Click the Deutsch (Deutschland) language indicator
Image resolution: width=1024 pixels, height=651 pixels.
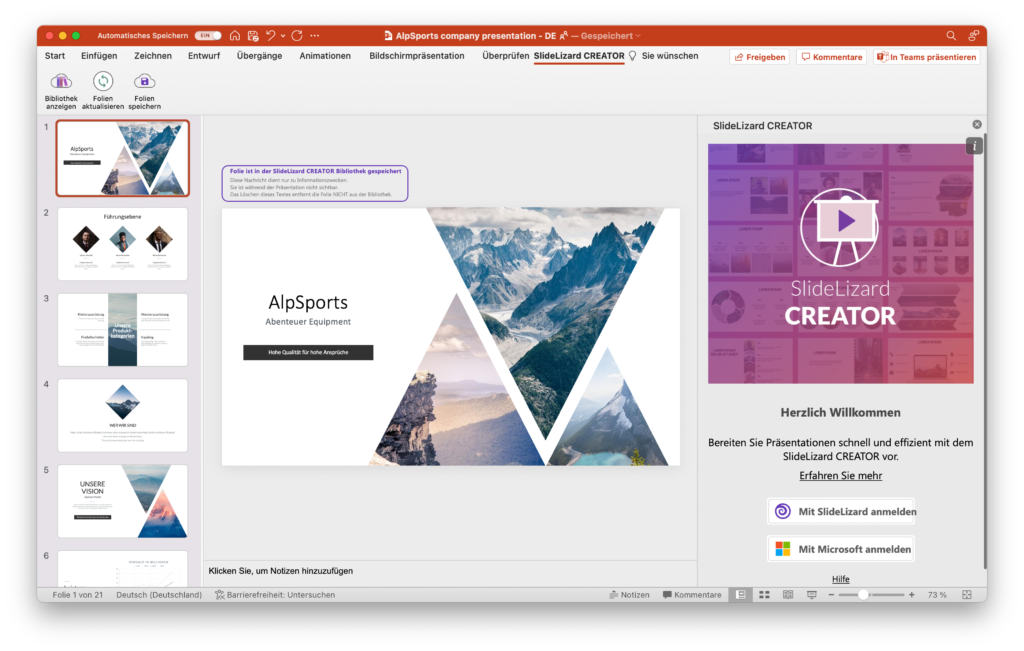[x=159, y=595]
